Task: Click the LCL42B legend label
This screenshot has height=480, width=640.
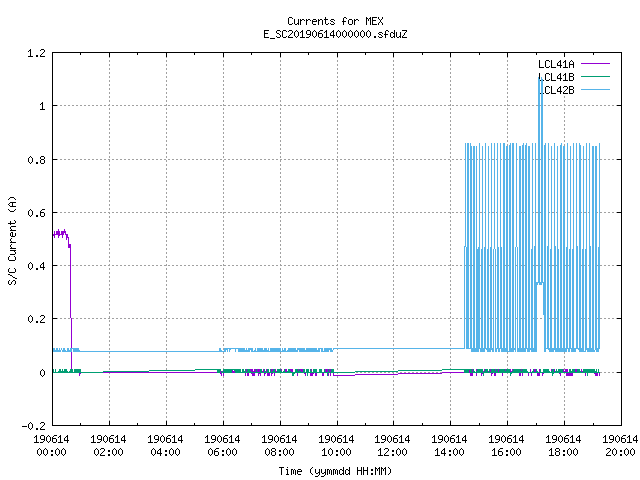Action: click(x=556, y=90)
